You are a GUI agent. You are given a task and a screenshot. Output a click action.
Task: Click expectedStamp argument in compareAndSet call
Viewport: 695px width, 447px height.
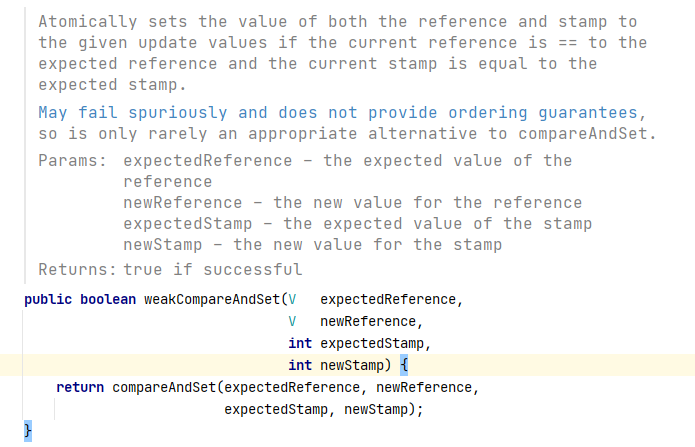[275, 409]
